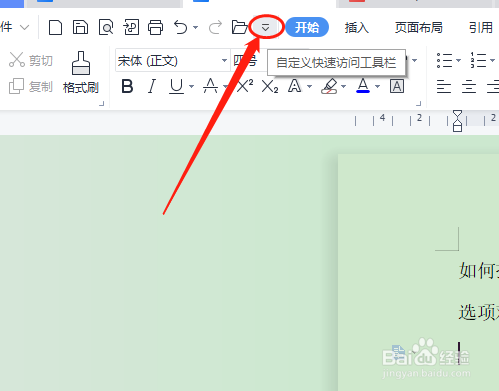Print the document with printer icon
The width and height of the screenshot is (499, 391).
tap(156, 27)
